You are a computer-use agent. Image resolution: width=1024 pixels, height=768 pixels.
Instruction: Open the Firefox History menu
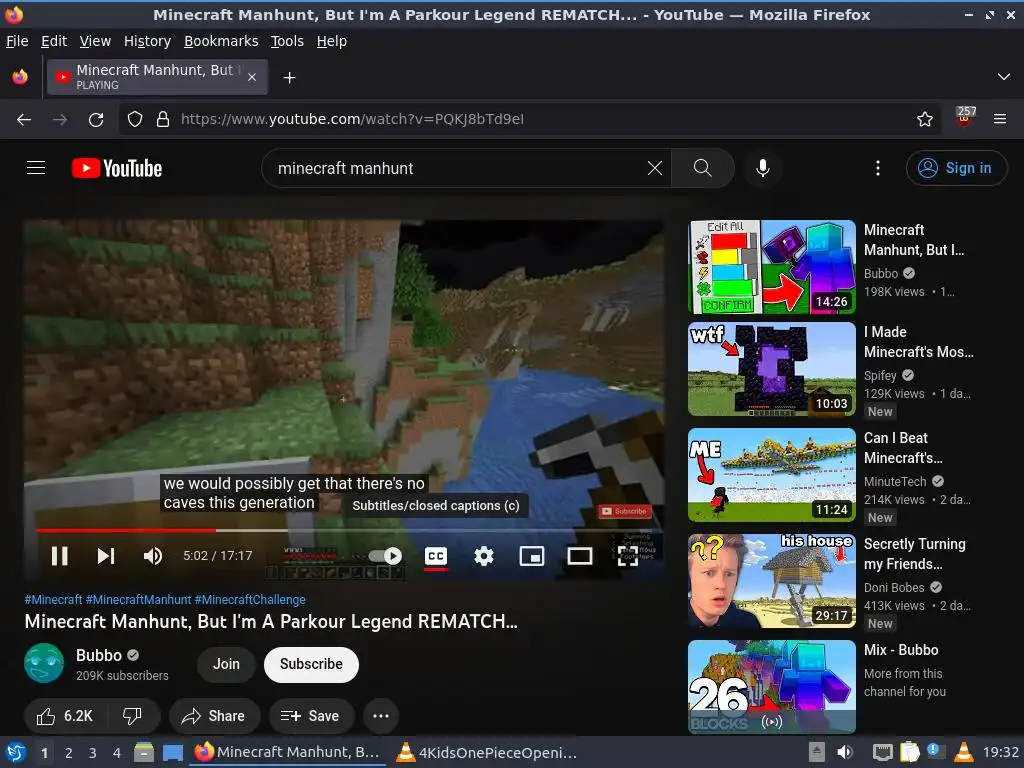point(148,41)
